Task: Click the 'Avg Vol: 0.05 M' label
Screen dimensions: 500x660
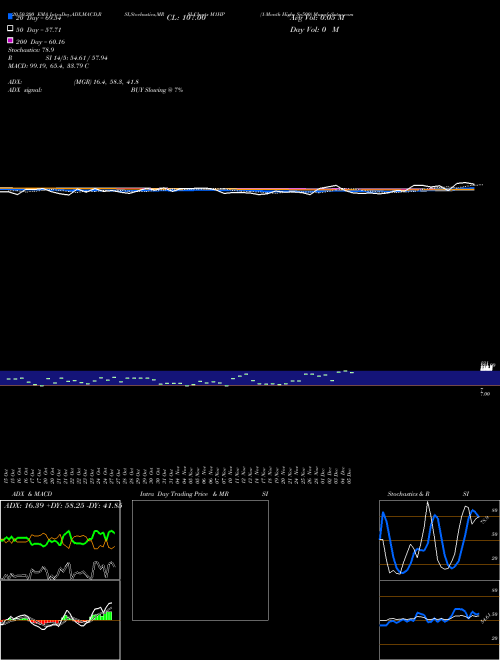Action: [x=317, y=18]
